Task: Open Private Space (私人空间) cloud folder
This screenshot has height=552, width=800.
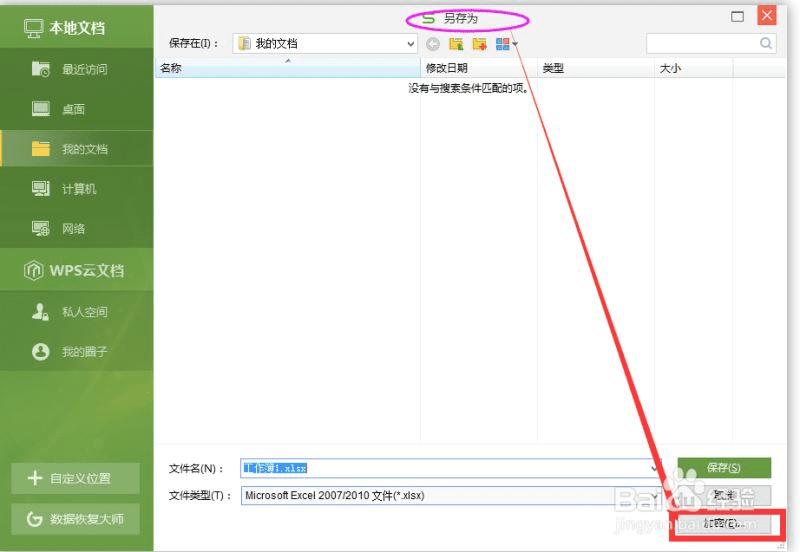Action: coord(77,311)
